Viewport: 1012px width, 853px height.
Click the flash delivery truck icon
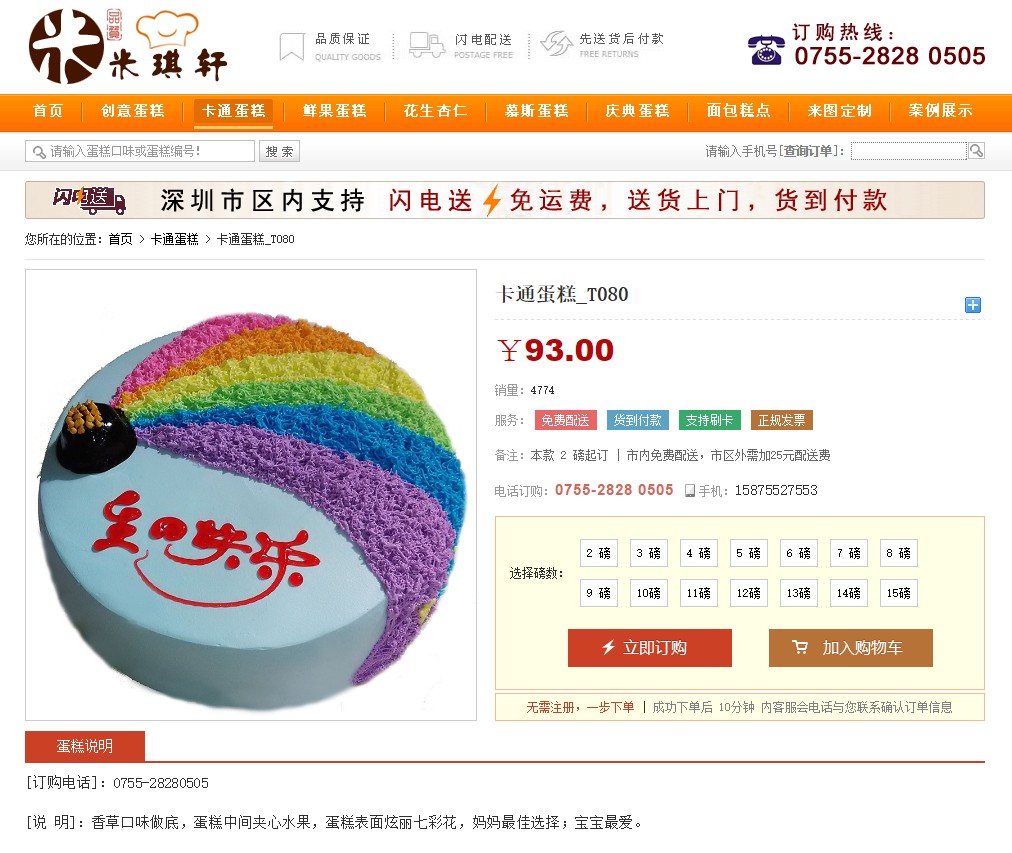click(x=427, y=45)
